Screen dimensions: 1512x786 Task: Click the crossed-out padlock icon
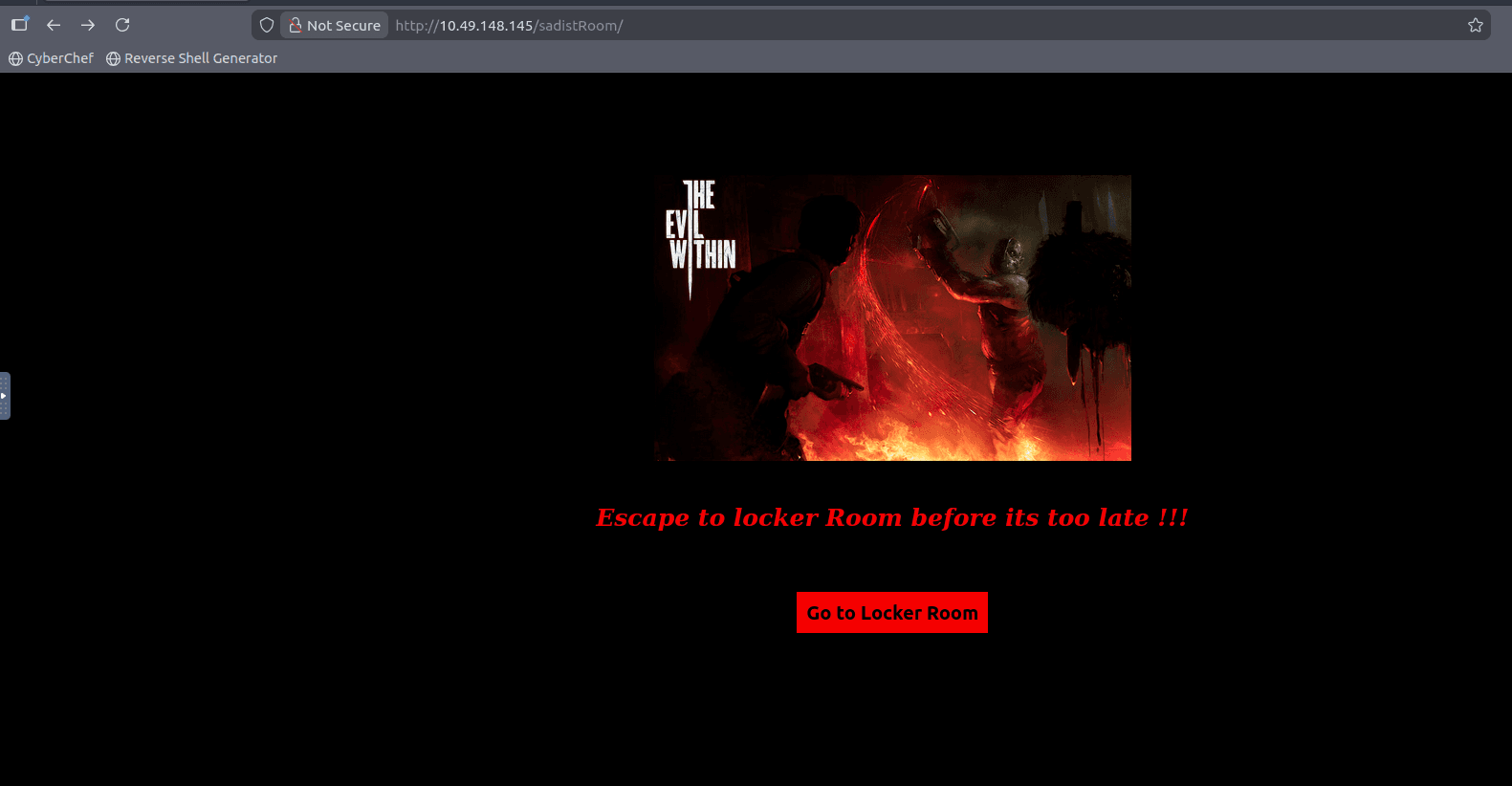(296, 26)
